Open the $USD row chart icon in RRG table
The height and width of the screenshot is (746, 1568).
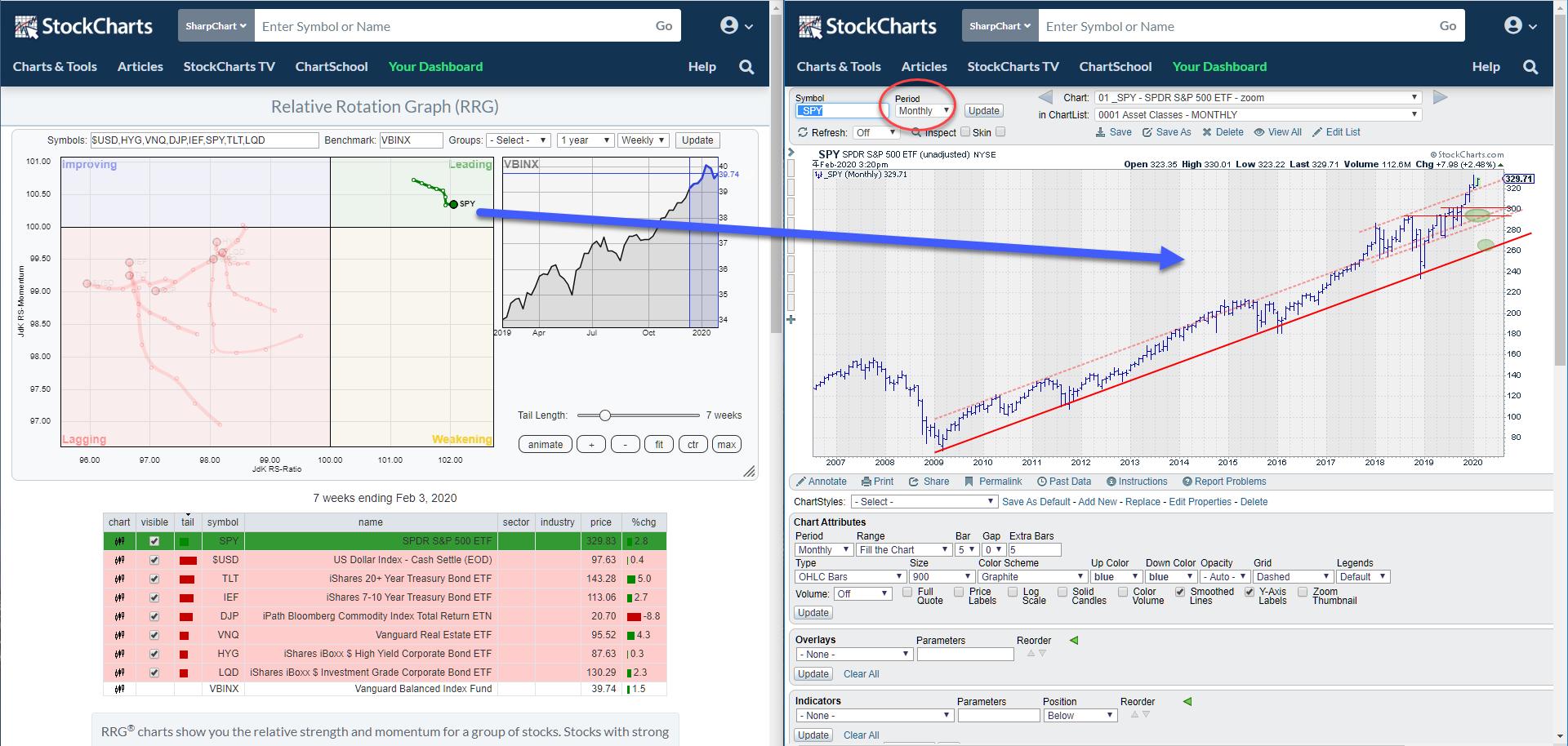[119, 560]
